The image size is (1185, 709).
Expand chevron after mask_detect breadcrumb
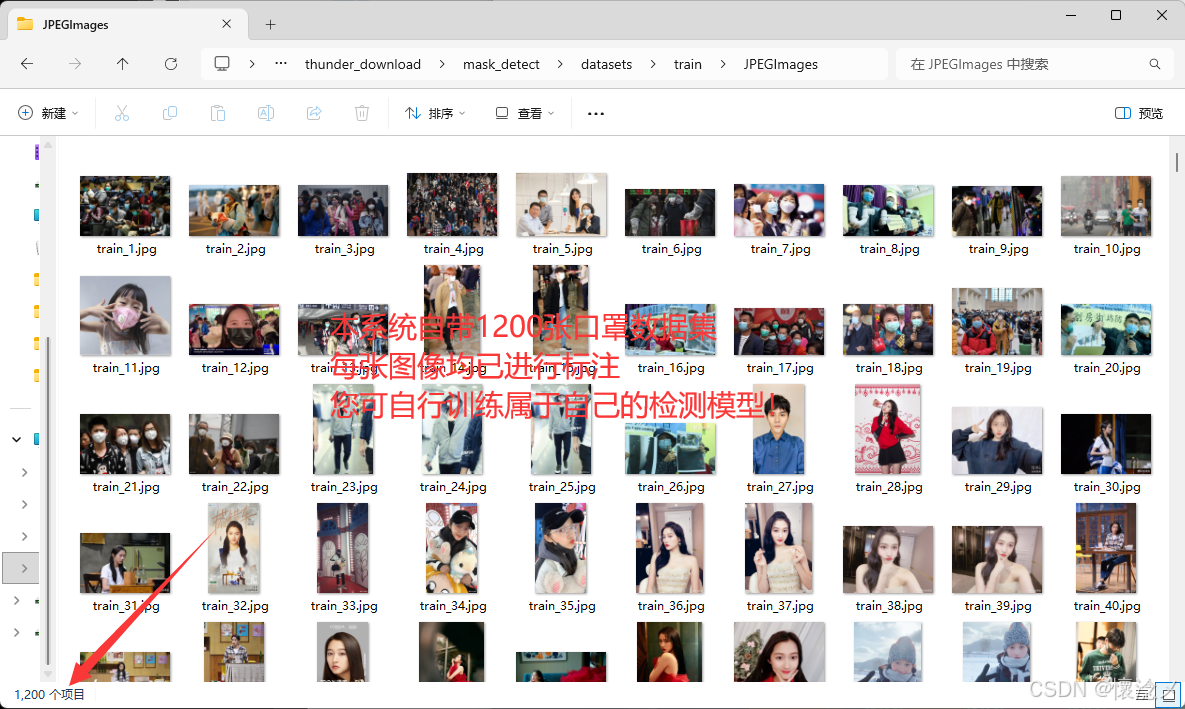pyautogui.click(x=560, y=64)
